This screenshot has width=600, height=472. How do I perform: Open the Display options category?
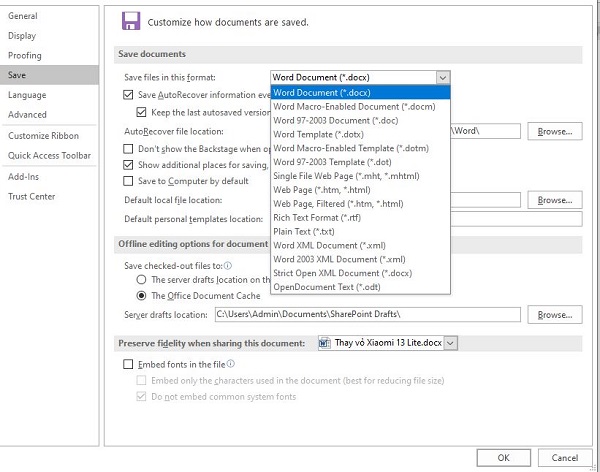pyautogui.click(x=49, y=36)
